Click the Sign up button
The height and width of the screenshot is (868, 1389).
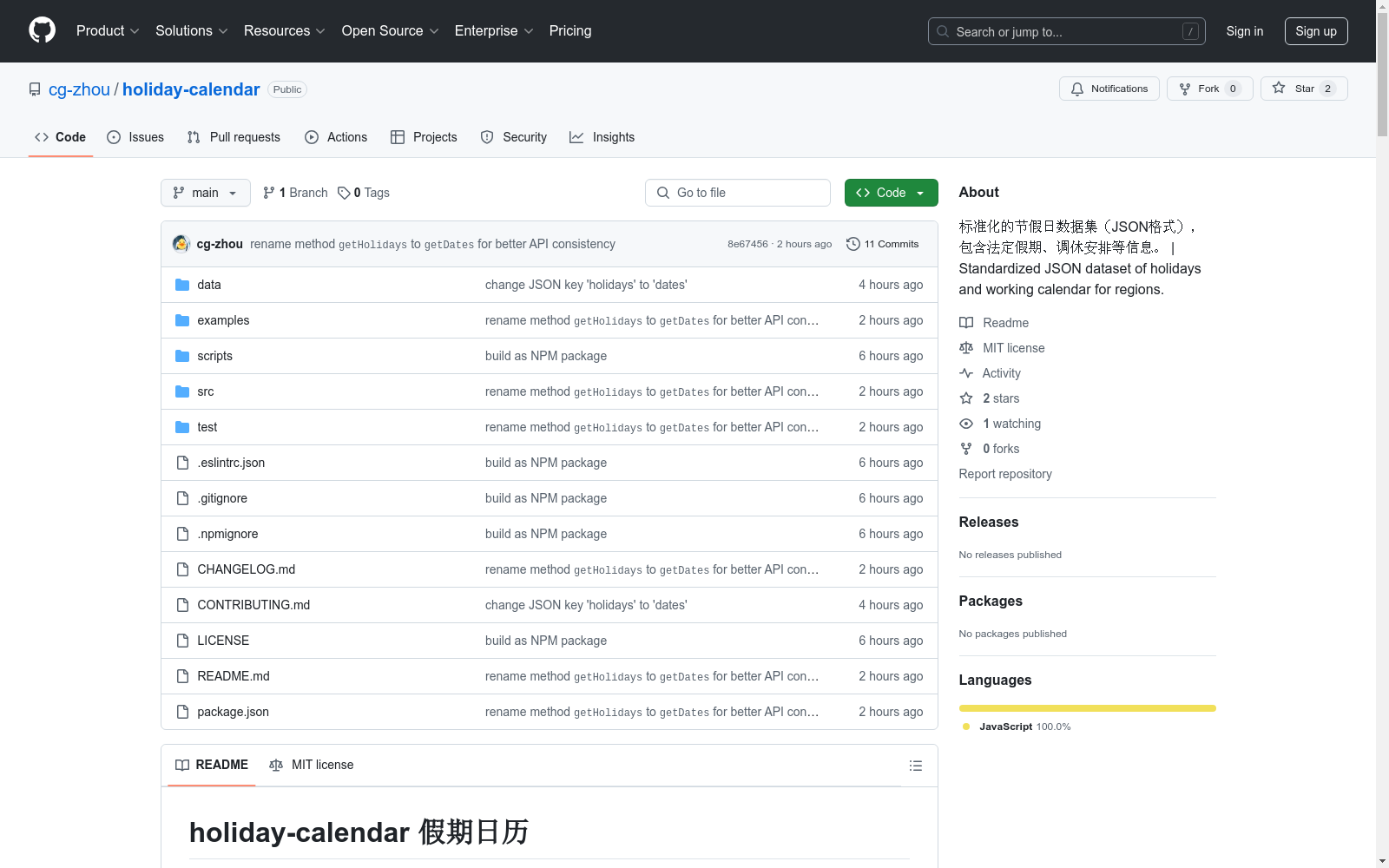click(1316, 31)
